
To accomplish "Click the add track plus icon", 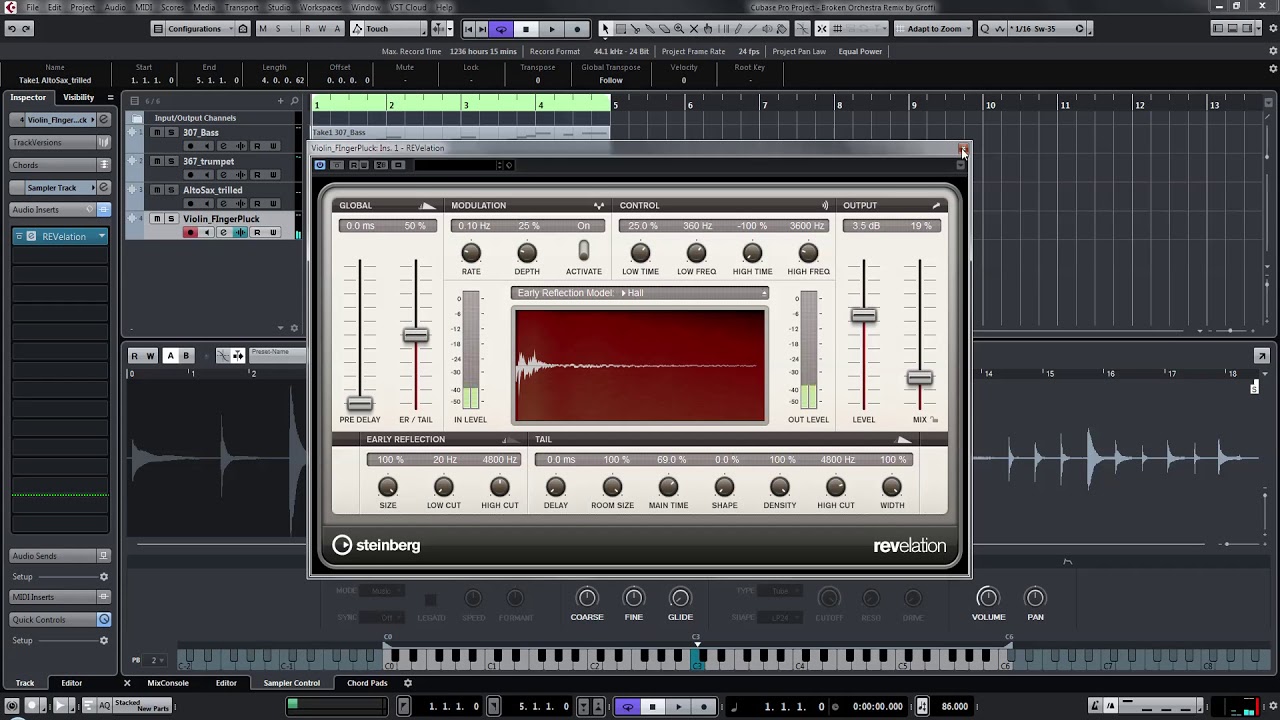I will tap(281, 101).
